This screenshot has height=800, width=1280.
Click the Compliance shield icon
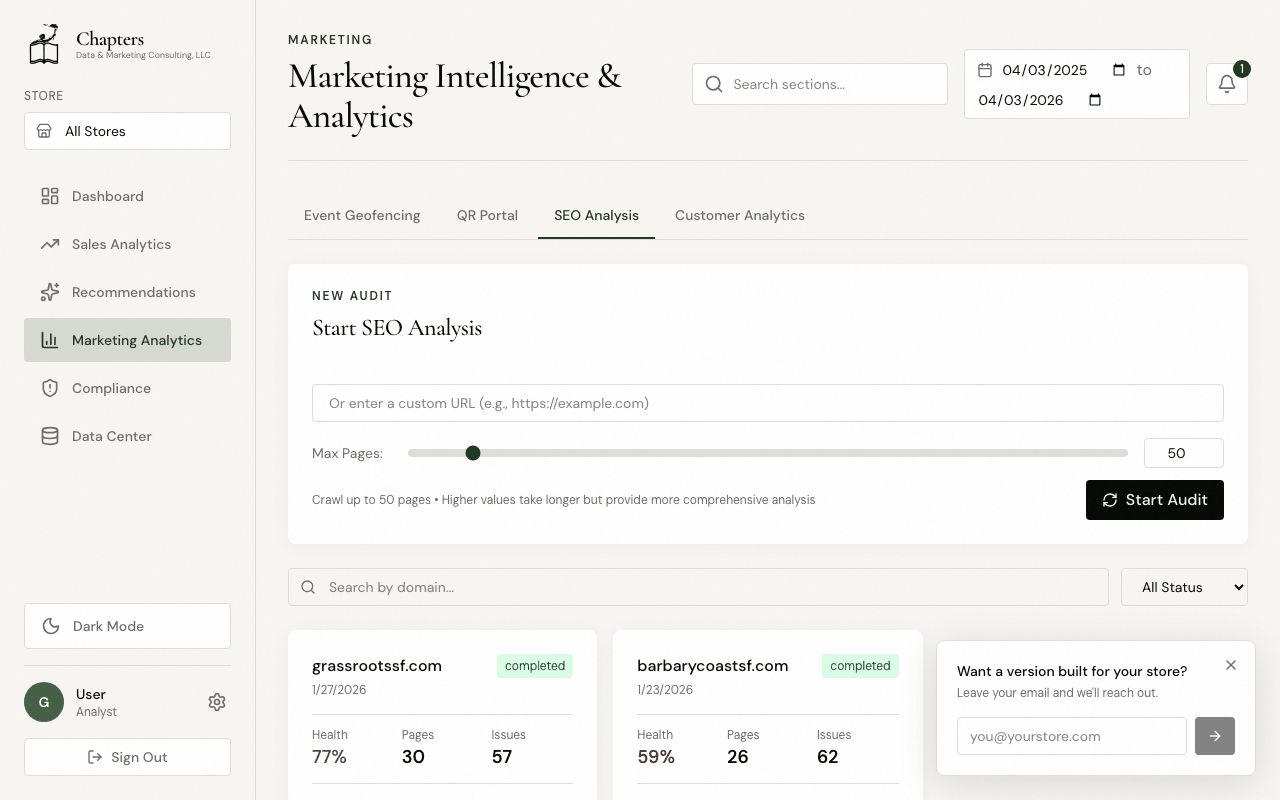coord(50,388)
